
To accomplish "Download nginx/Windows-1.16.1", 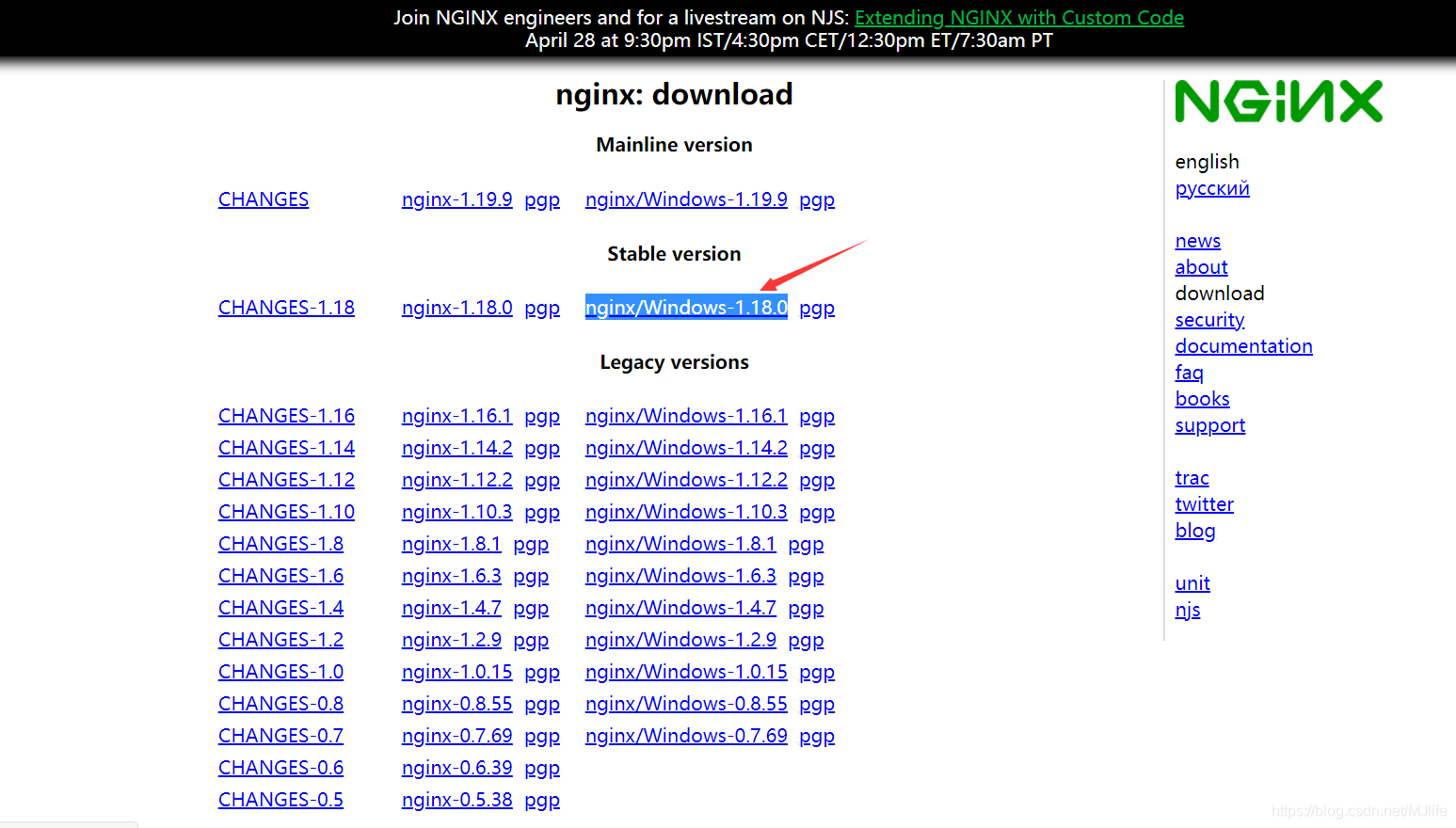I will (x=686, y=416).
